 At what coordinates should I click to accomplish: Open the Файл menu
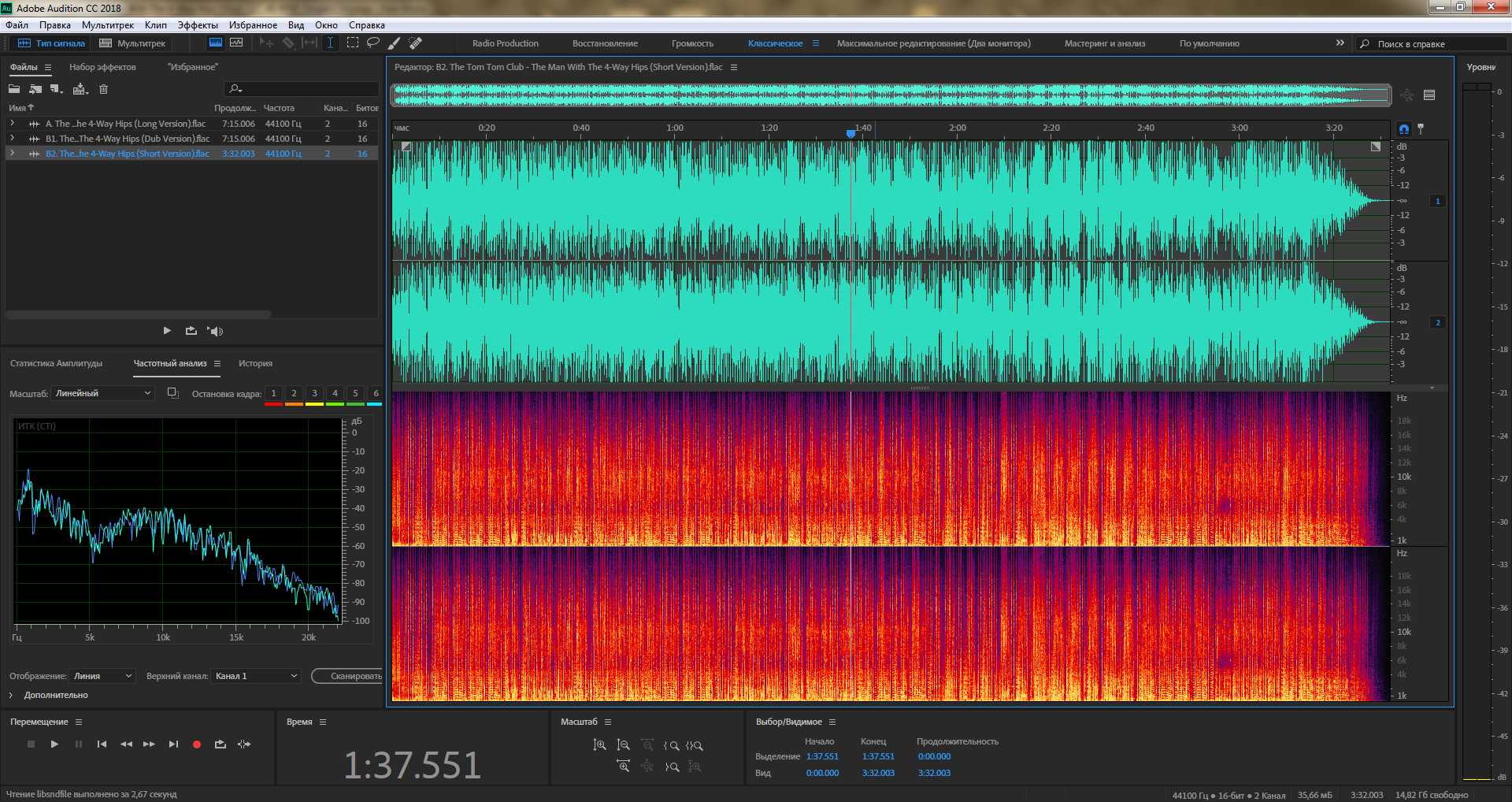click(17, 25)
